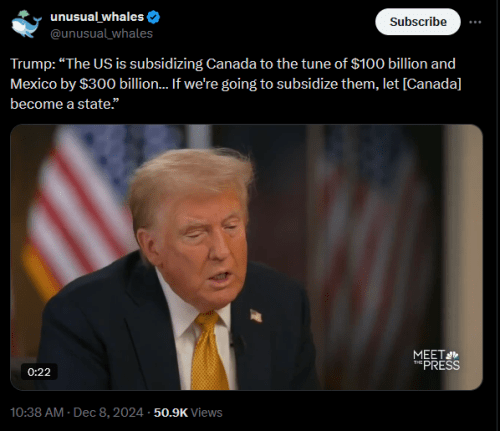Click the flag lapel pin in video
The width and height of the screenshot is (500, 431).
pyautogui.click(x=256, y=316)
